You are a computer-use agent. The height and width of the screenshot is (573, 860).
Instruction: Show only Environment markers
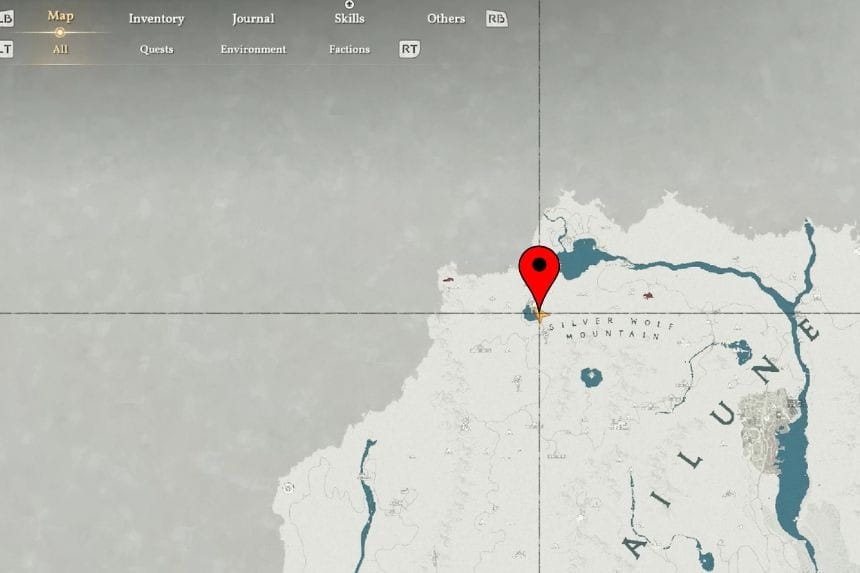[253, 49]
